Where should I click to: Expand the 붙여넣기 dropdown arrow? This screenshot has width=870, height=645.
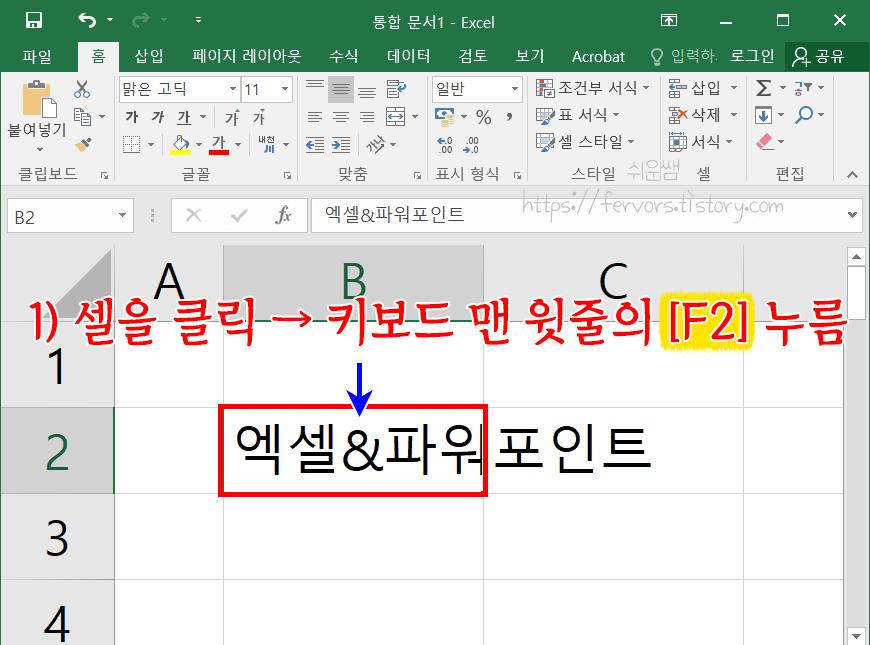39,150
